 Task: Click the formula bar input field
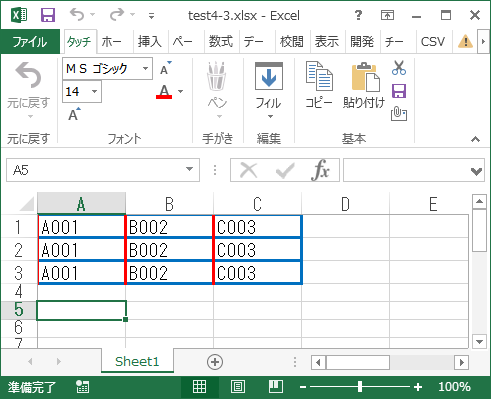(x=406, y=170)
